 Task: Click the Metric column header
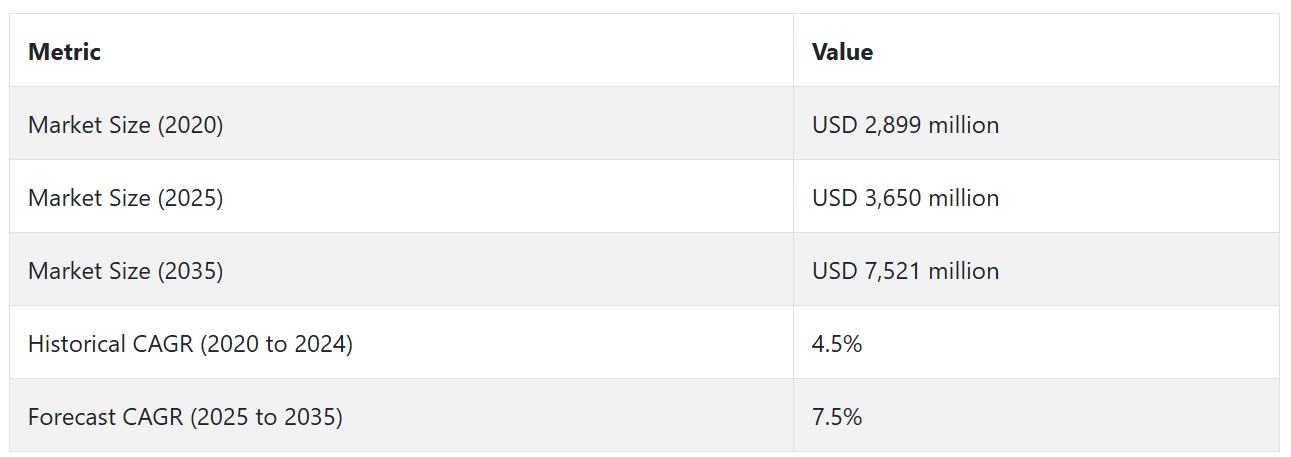pos(402,51)
